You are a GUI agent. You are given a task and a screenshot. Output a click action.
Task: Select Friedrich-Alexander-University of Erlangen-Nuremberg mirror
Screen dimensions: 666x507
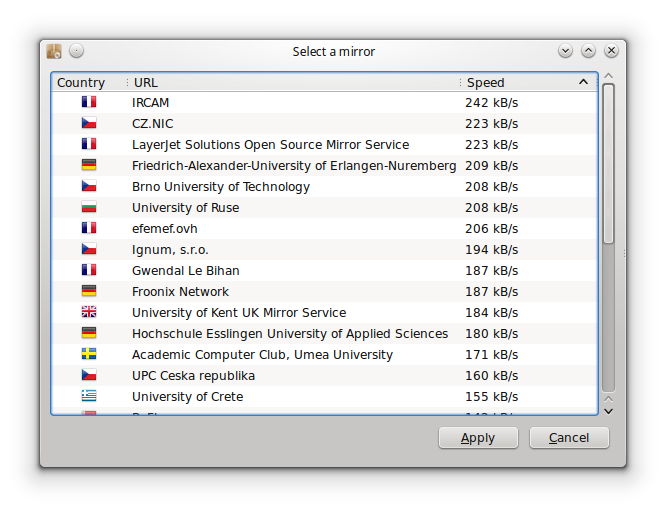pos(325,166)
